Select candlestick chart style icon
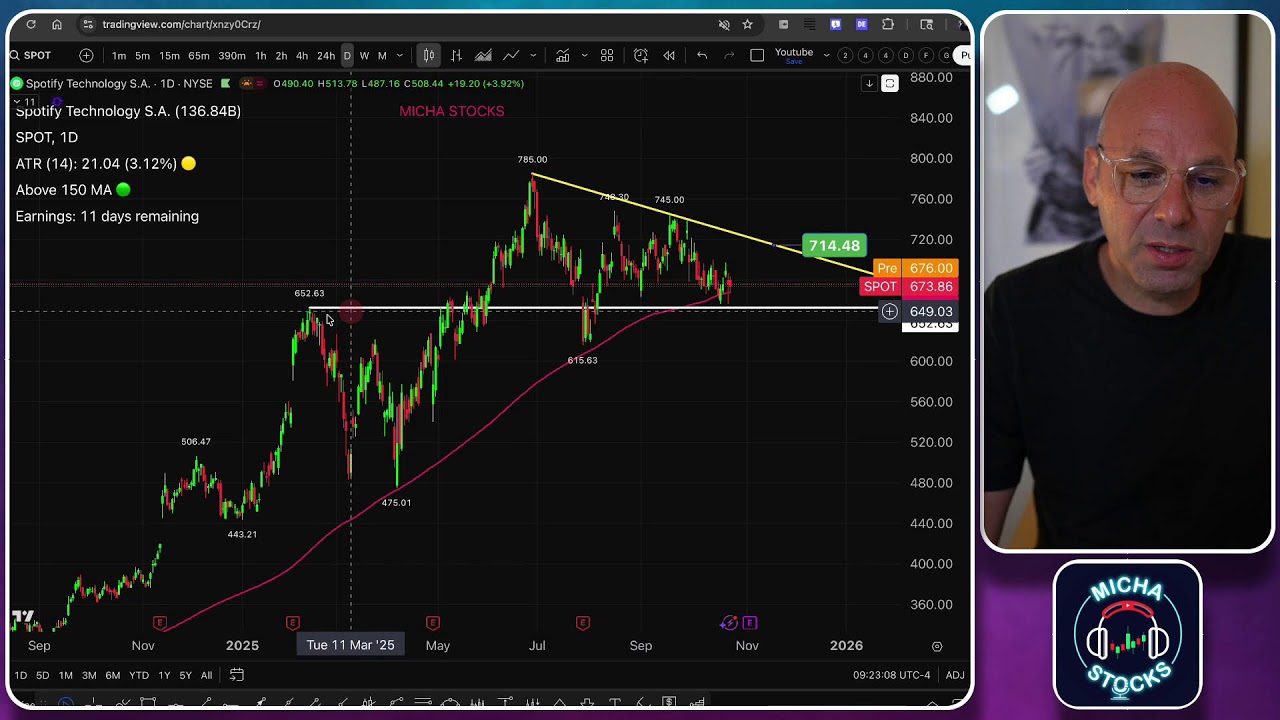The width and height of the screenshot is (1280, 720). pyautogui.click(x=428, y=55)
